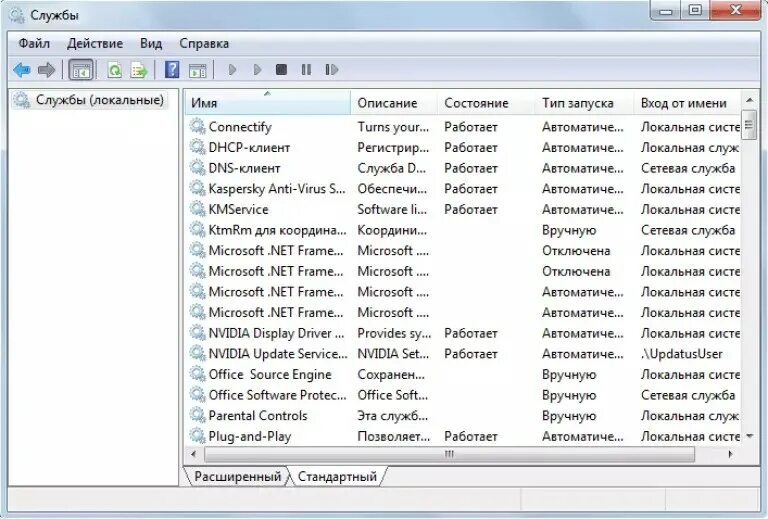Switch to the Стандартный tab
This screenshot has width=768, height=519.
click(x=337, y=476)
